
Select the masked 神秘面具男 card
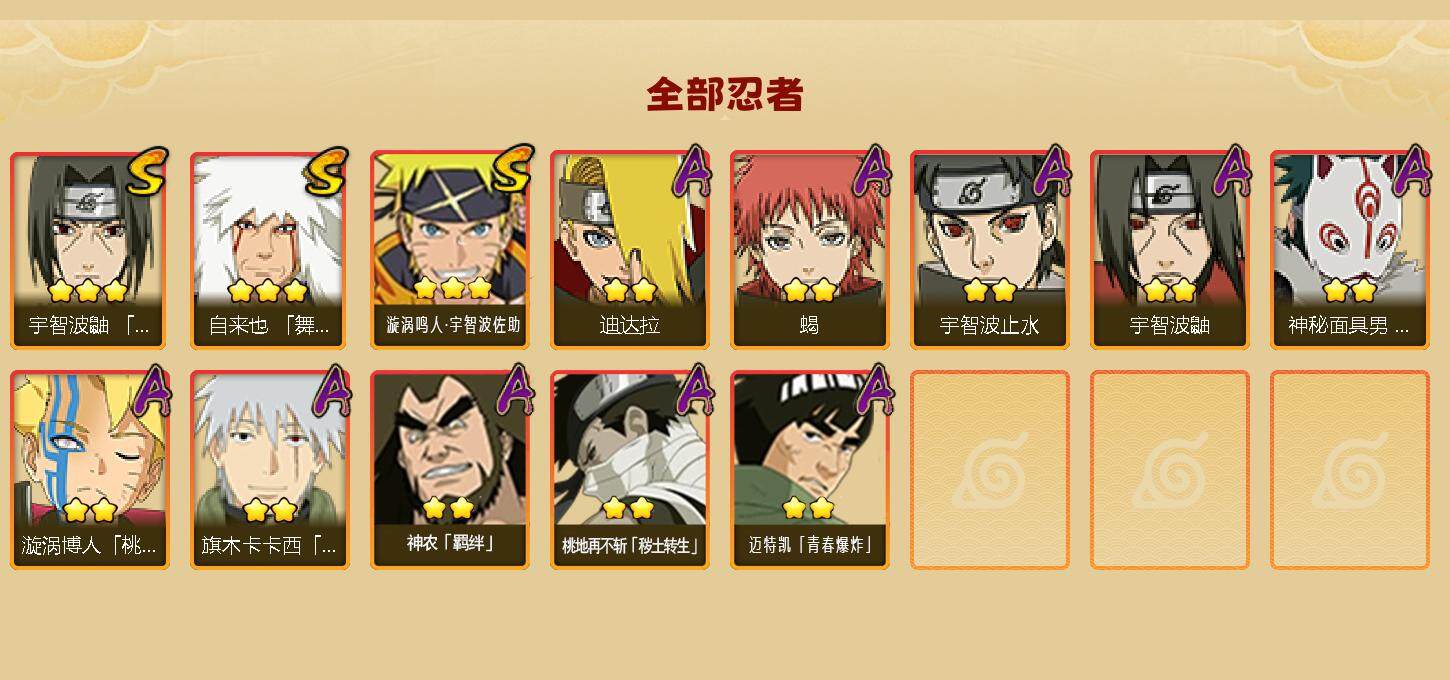click(x=1349, y=250)
